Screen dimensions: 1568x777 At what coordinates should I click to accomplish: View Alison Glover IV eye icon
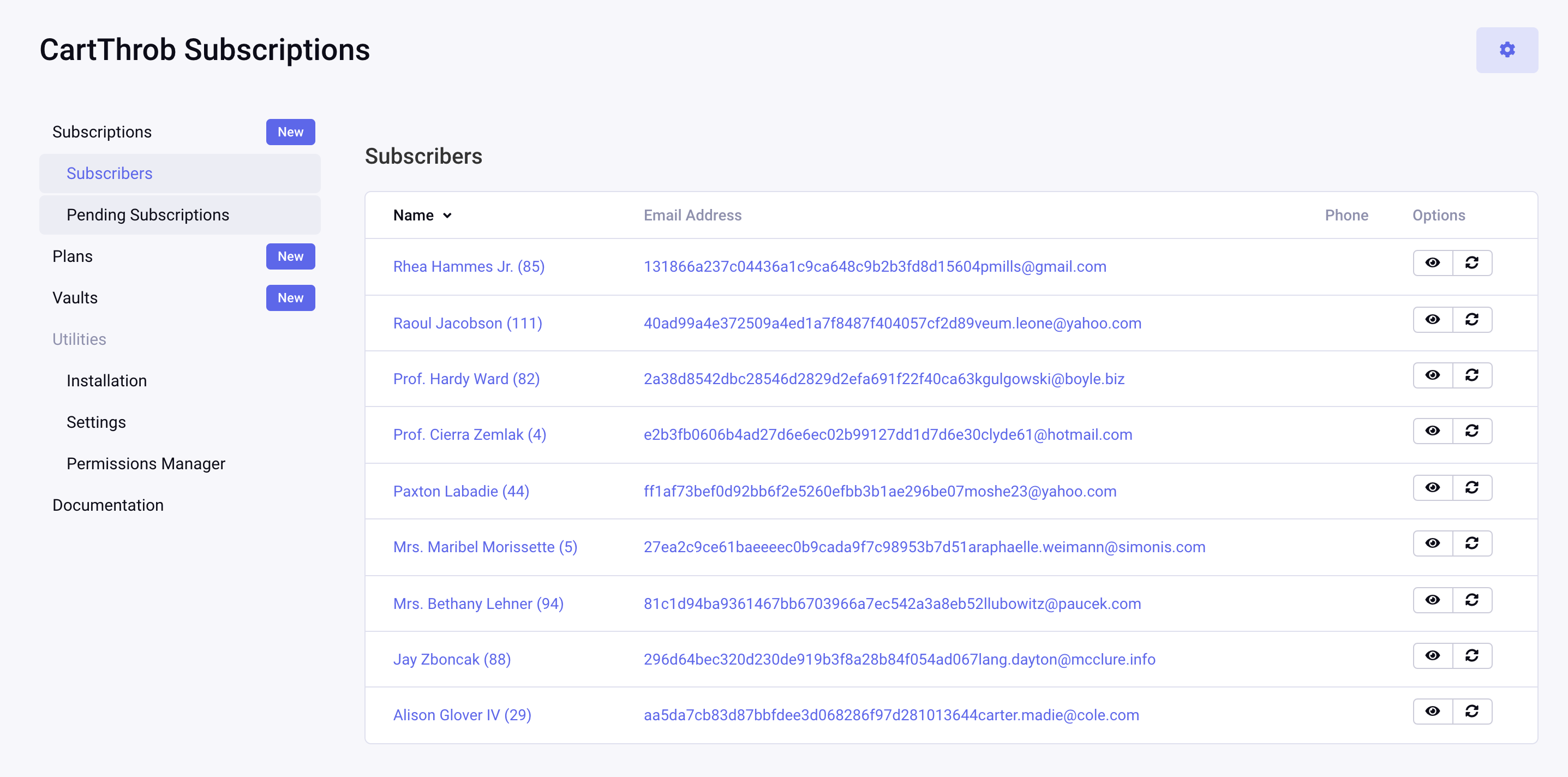1432,711
